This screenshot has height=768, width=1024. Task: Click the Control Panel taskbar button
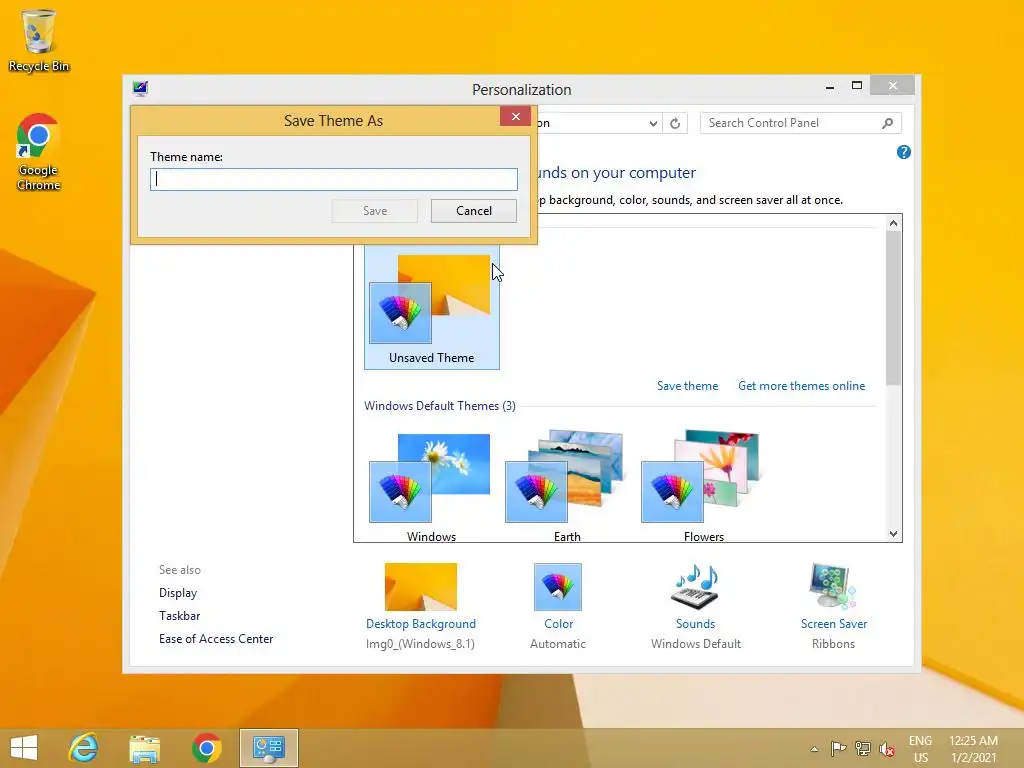click(x=268, y=748)
